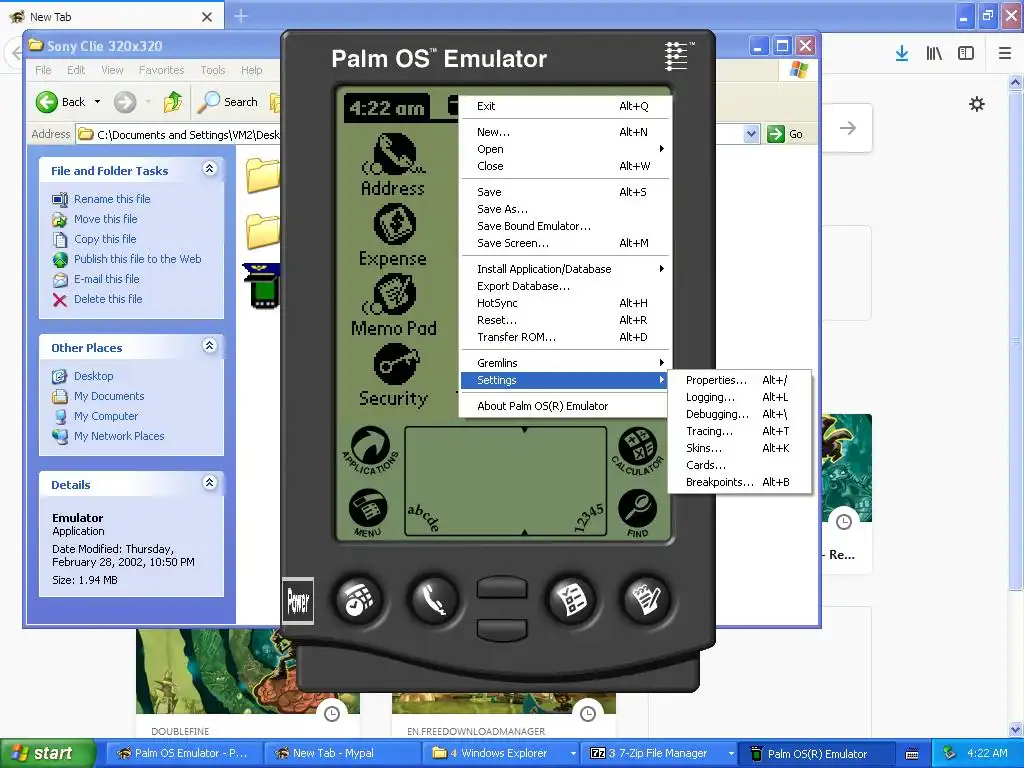Open the Security app icon
The image size is (1024, 768).
[x=393, y=376]
